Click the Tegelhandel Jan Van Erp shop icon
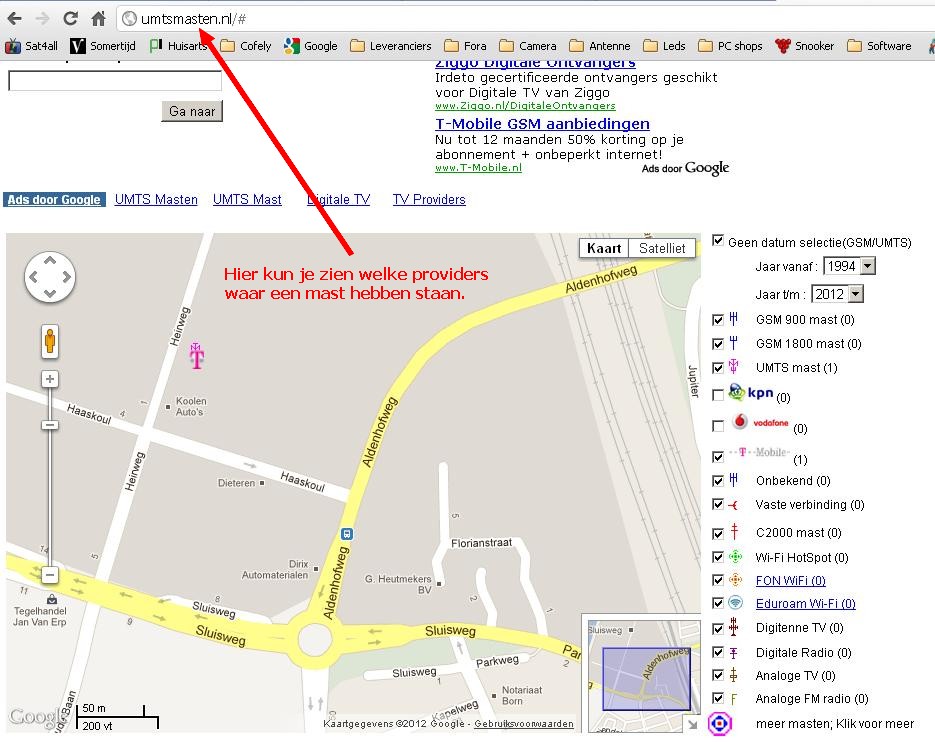The height and width of the screenshot is (742, 935). 52,599
